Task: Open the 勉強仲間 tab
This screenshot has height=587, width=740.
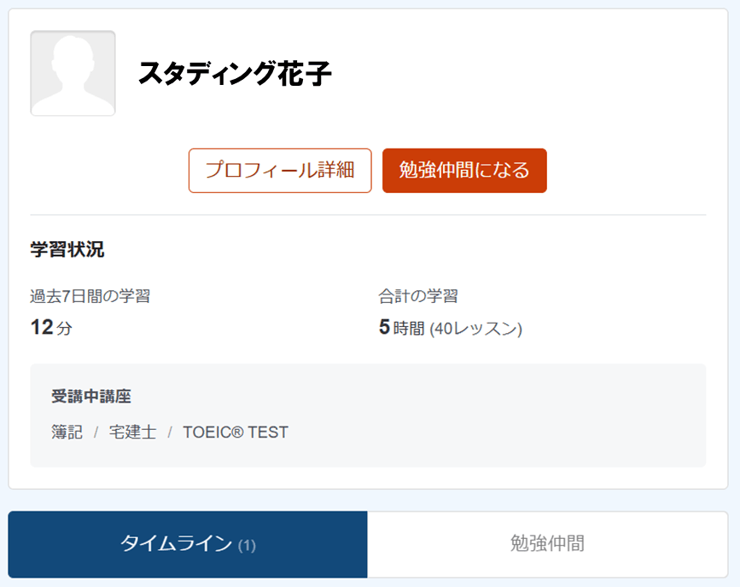Action: coord(547,544)
